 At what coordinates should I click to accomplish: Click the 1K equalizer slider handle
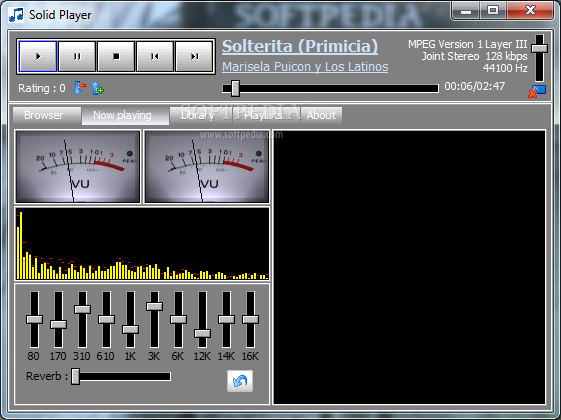(130, 329)
